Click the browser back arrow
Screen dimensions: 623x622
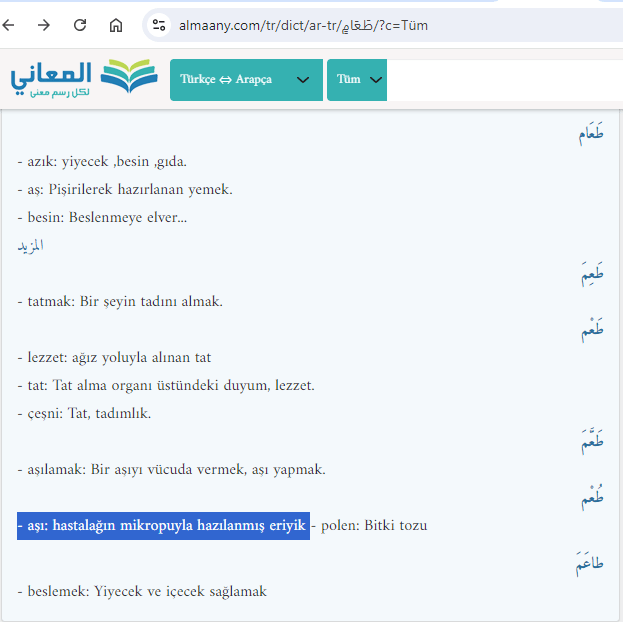[x=13, y=25]
